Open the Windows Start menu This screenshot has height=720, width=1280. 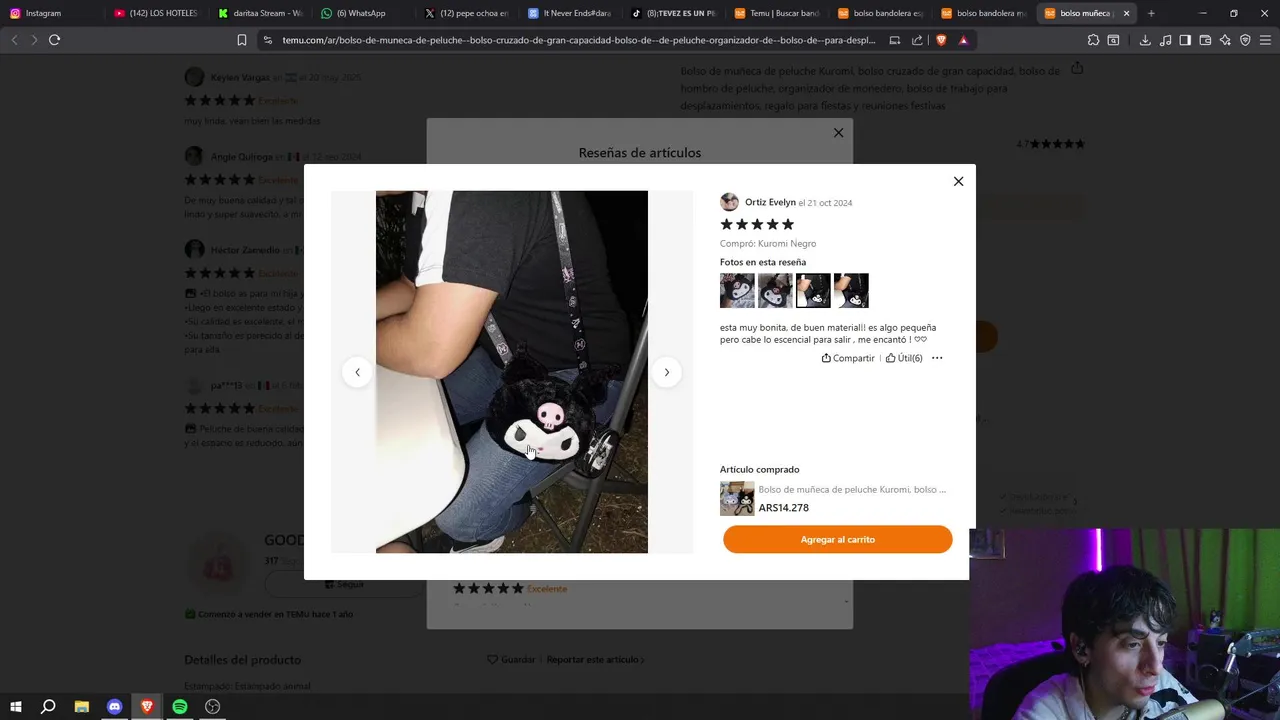15,707
